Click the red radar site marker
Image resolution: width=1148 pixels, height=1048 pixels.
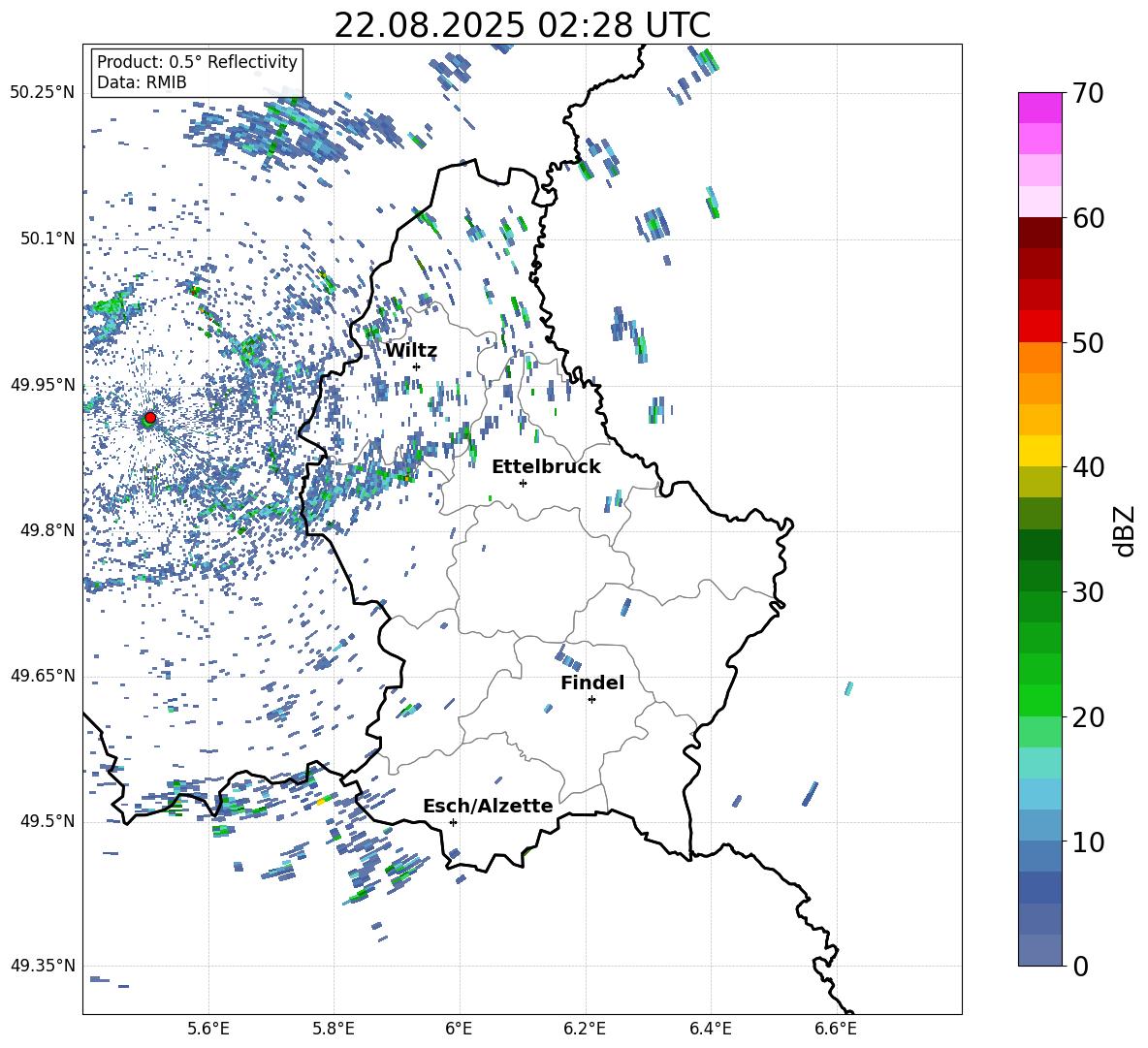point(150,418)
